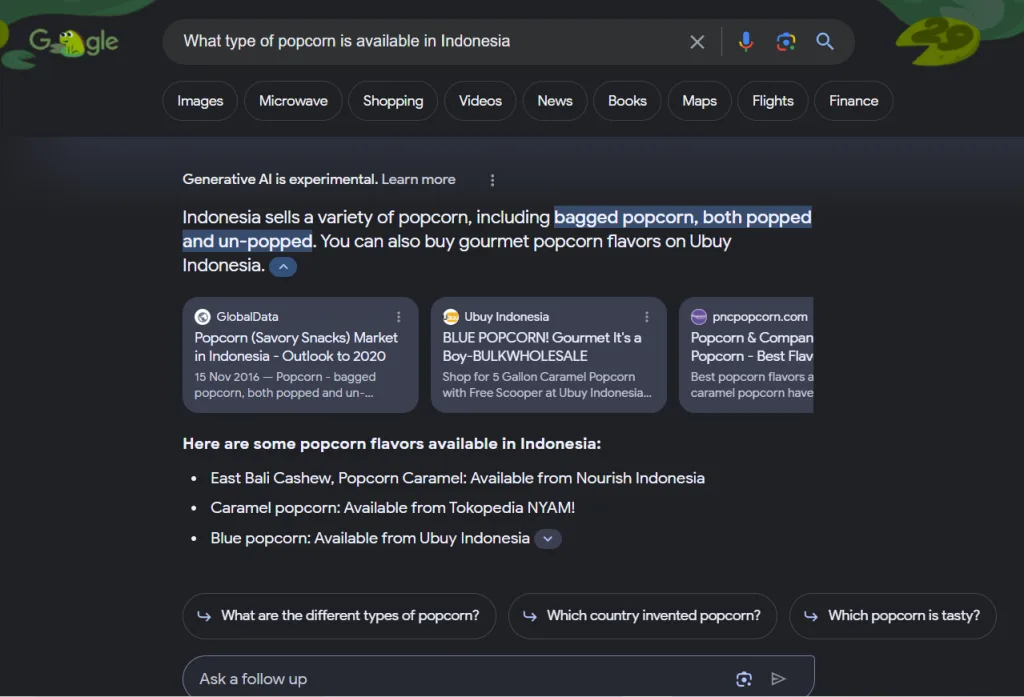Switch to the Images tab

[x=200, y=101]
